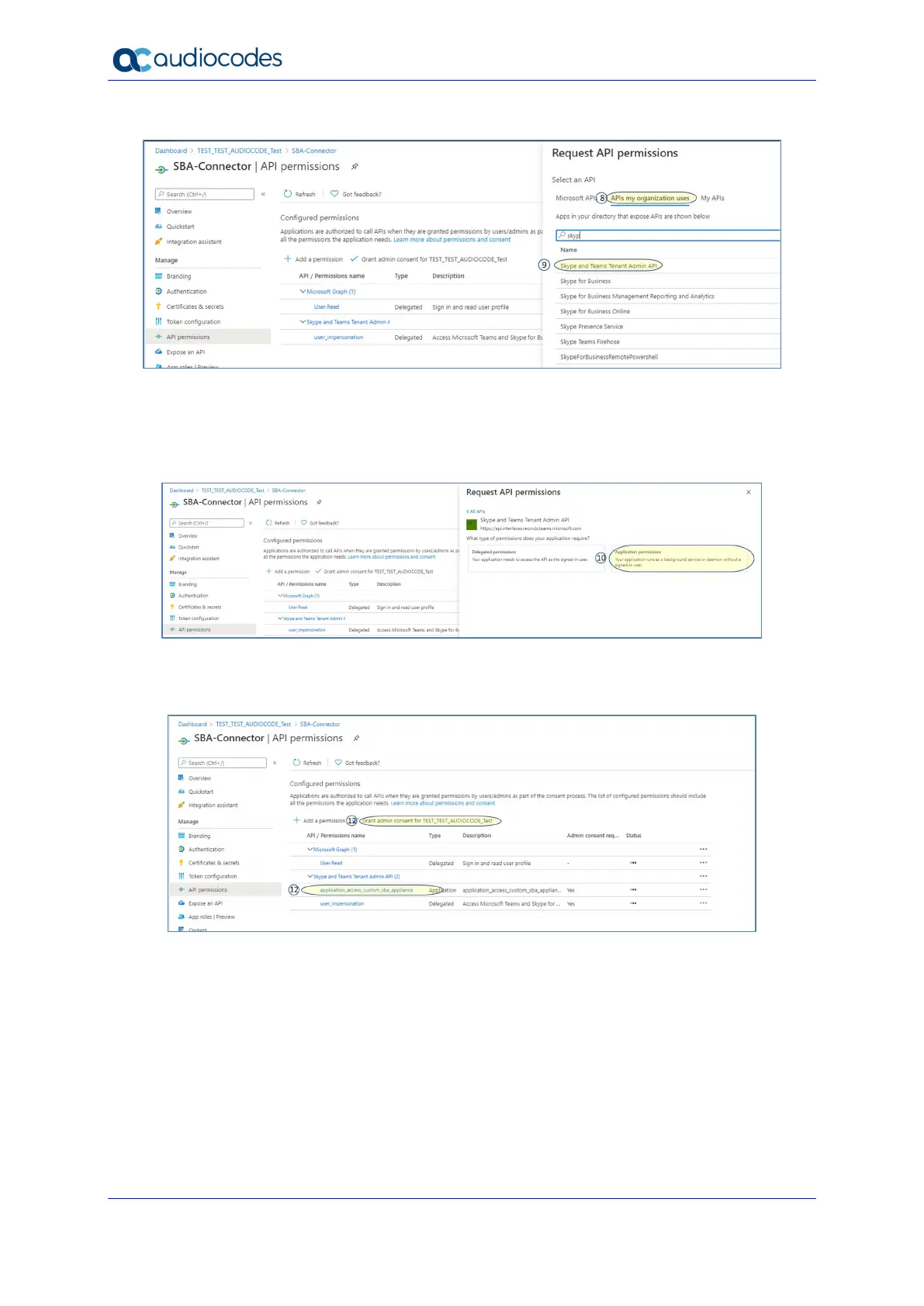Open Quickstart in the first screenshot sidebar

click(x=180, y=227)
